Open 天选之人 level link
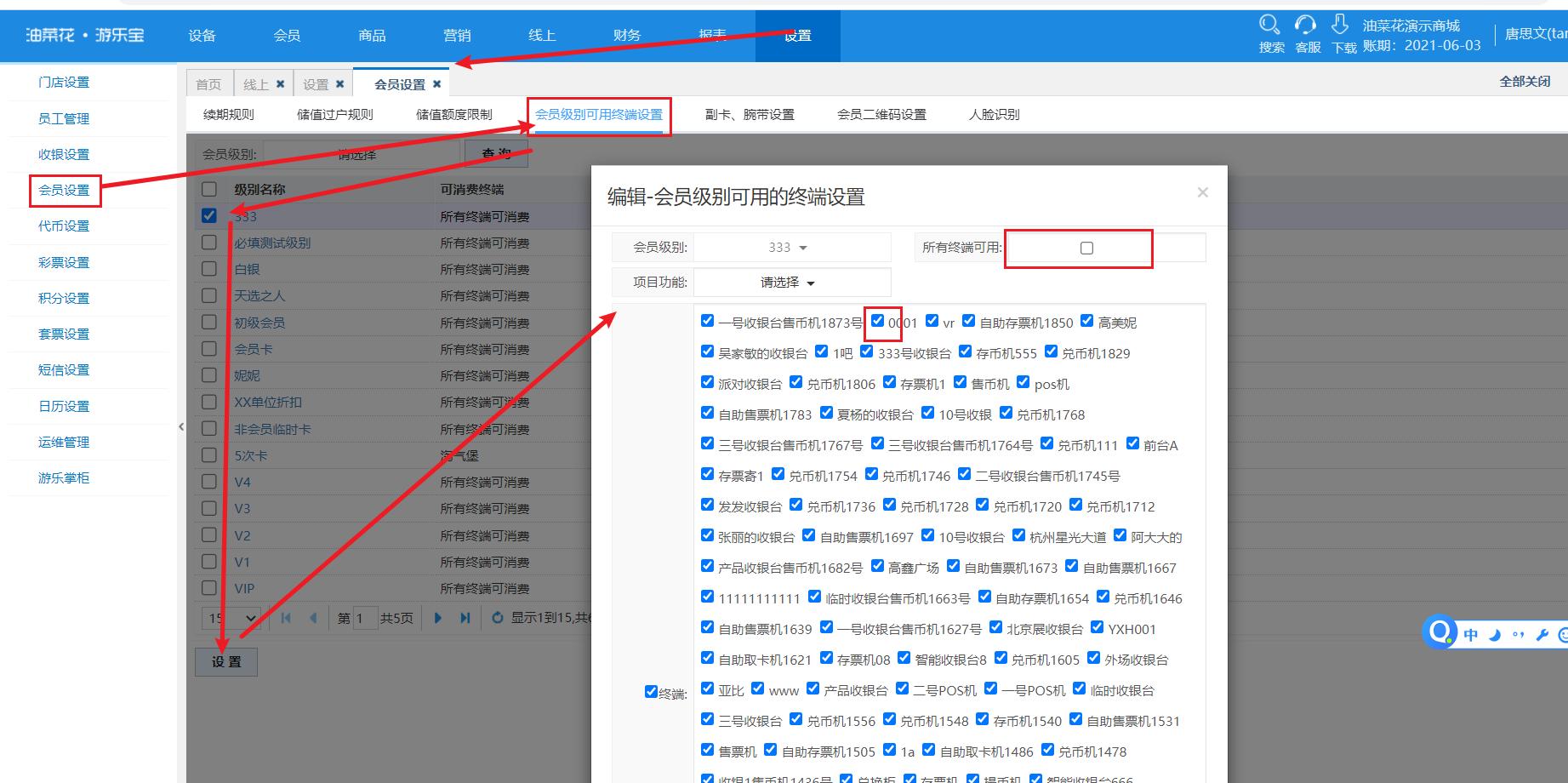Viewport: 1568px width, 783px height. pyautogui.click(x=259, y=295)
